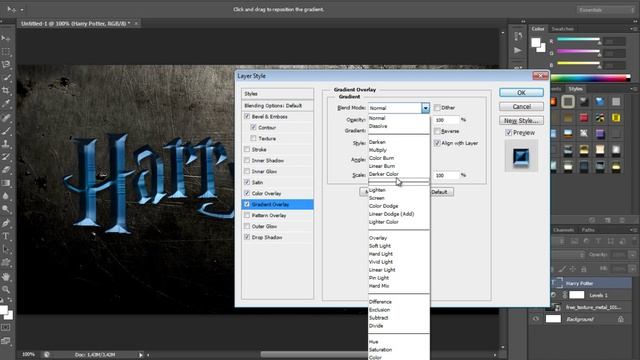
Task: Uncheck Bevel & Emboss effect
Action: coord(247,116)
